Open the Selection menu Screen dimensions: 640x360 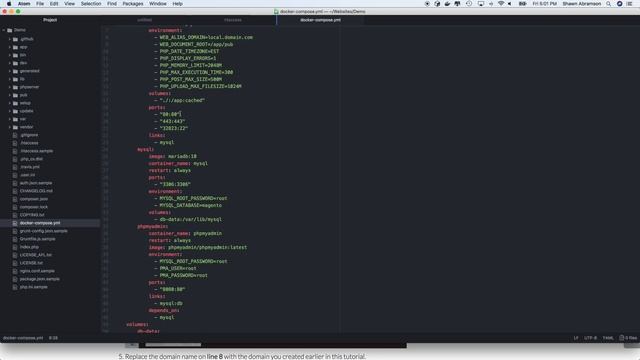point(91,4)
